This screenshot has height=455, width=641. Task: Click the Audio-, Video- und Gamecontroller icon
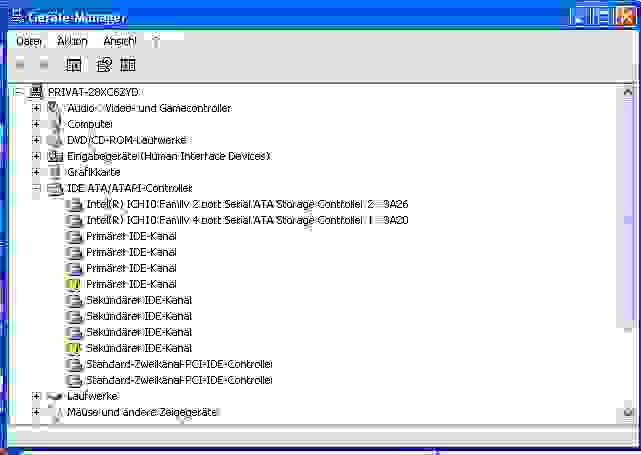tap(55, 108)
